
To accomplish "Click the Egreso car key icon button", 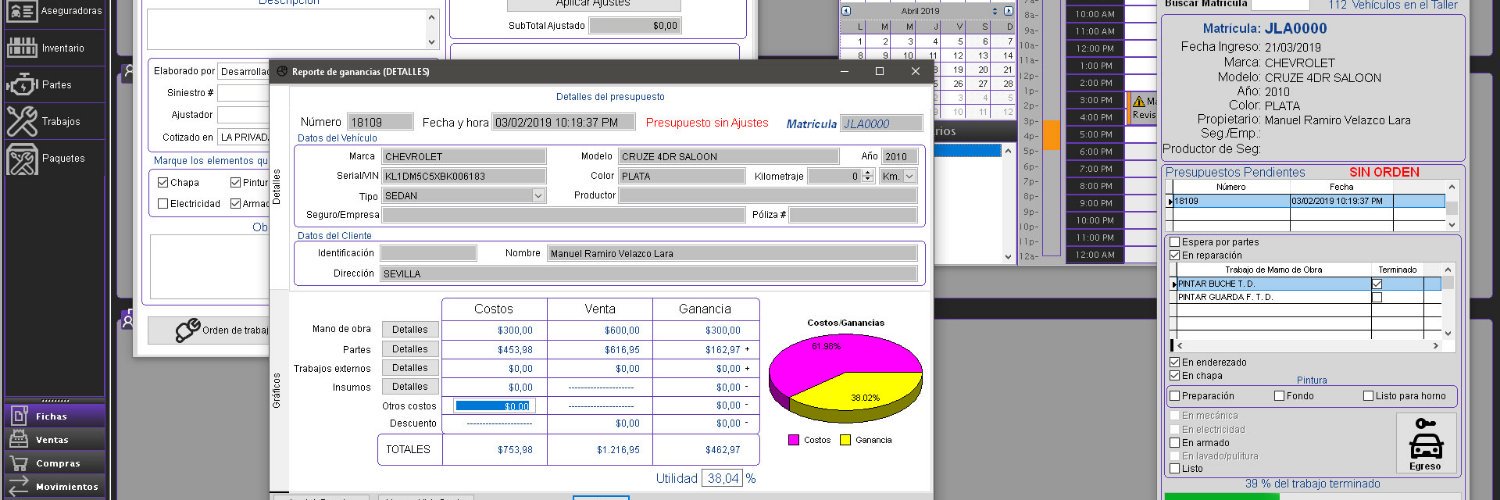I will (1425, 444).
